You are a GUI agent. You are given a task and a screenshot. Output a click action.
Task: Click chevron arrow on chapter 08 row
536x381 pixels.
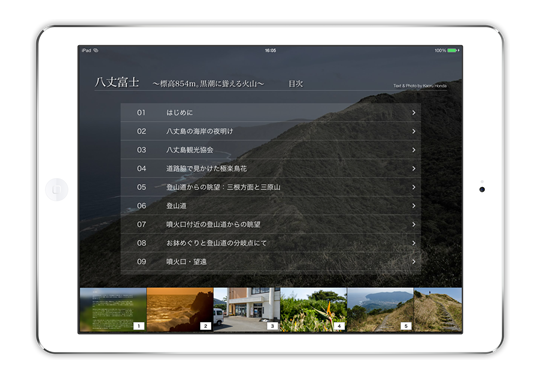tap(414, 243)
